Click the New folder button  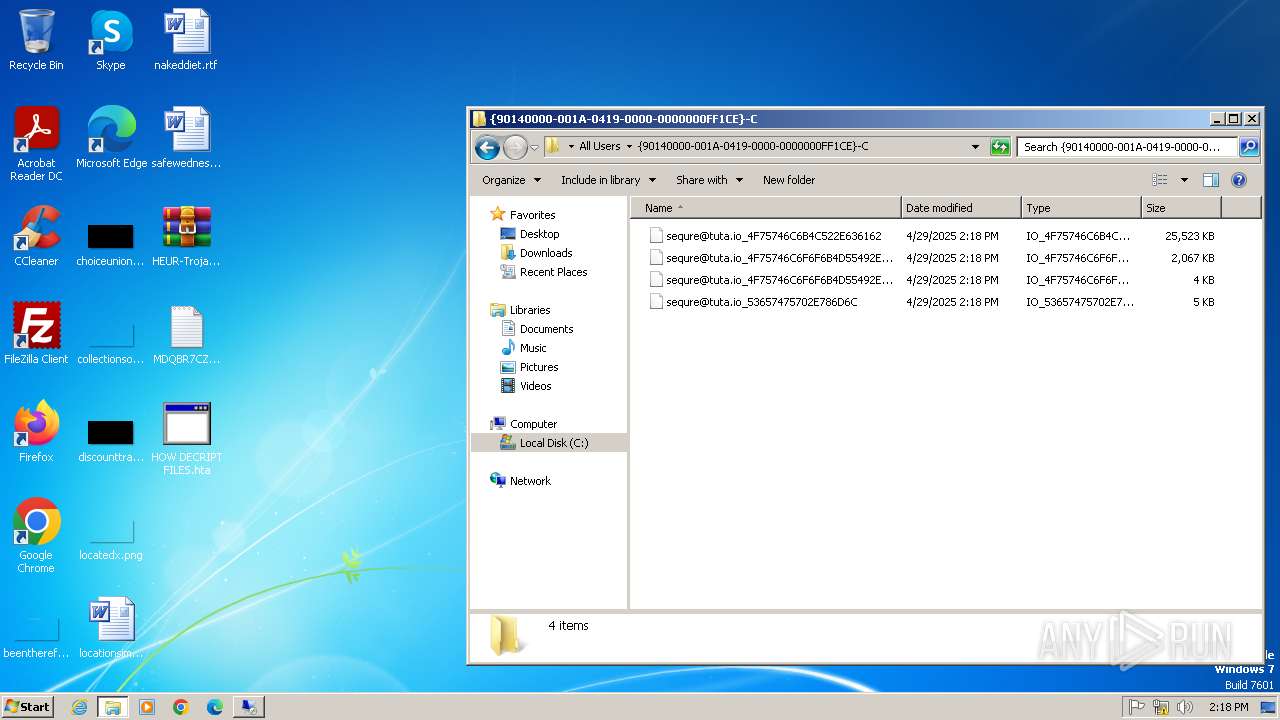789,180
